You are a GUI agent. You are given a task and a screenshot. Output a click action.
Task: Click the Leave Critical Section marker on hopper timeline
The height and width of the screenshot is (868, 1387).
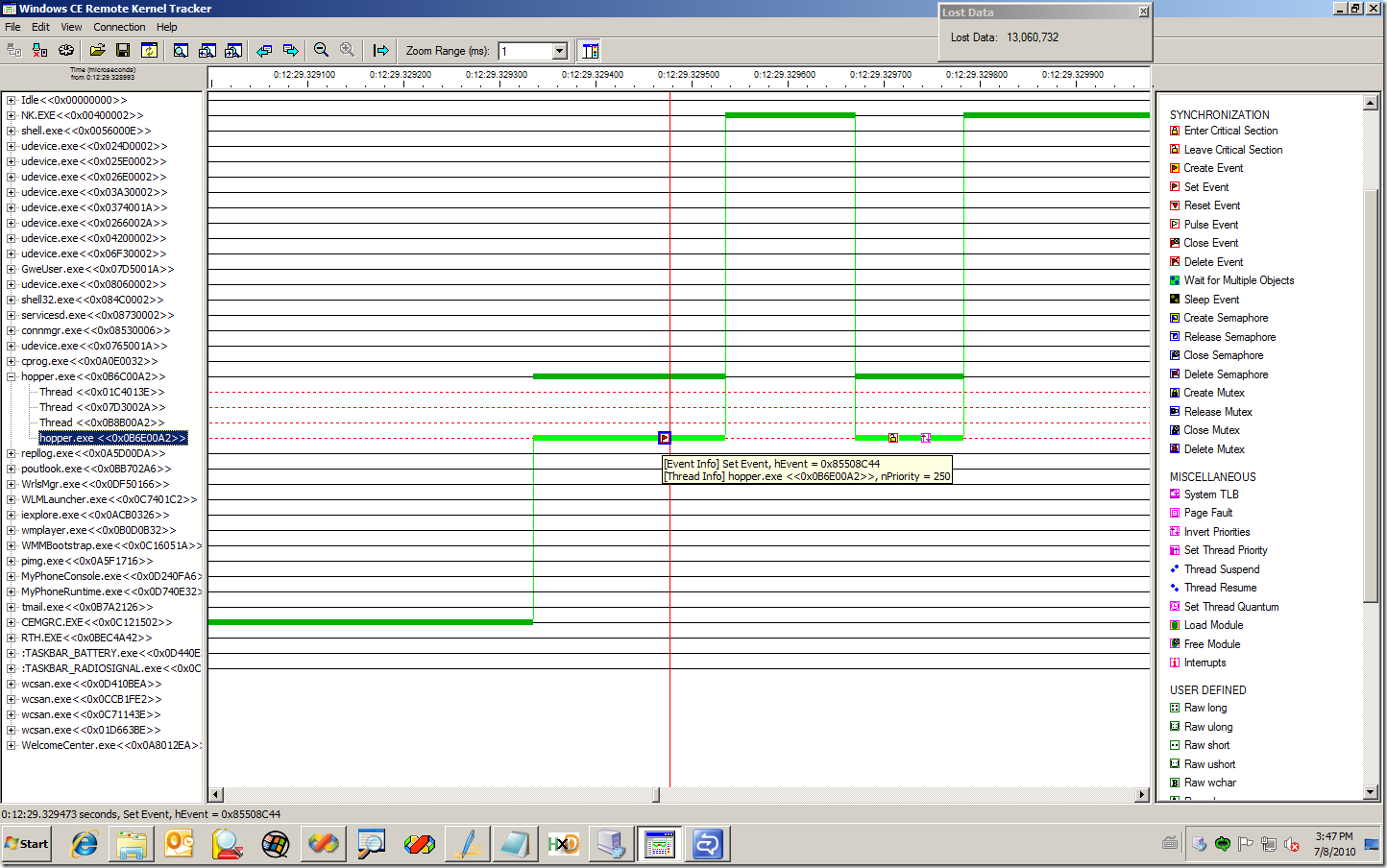[893, 438]
